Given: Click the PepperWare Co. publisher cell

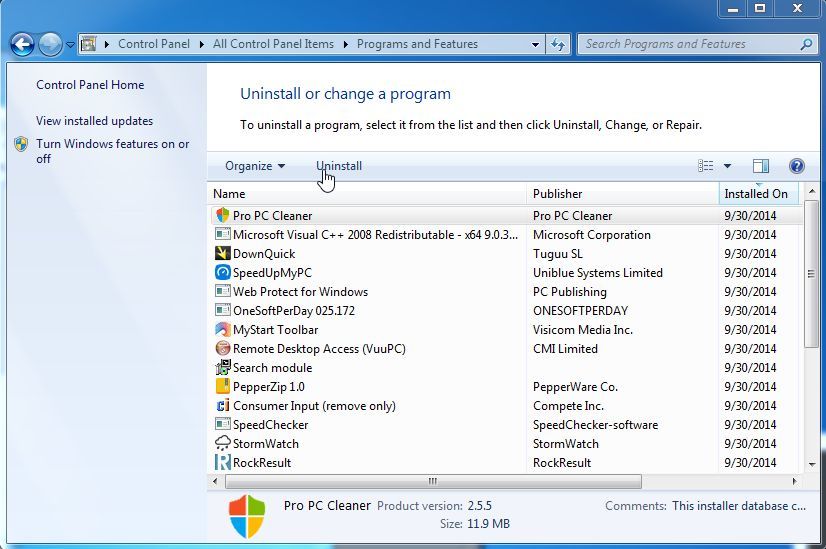Looking at the screenshot, I should pos(575,387).
